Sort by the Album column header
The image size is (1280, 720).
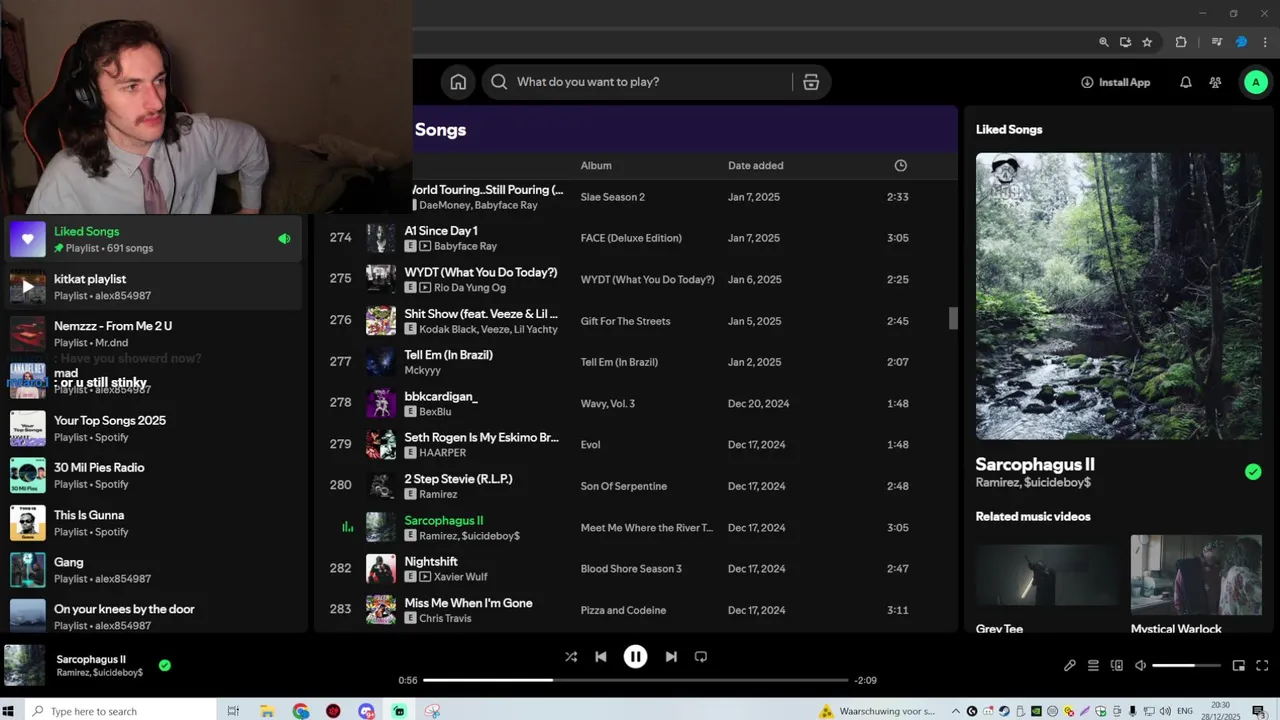point(596,165)
